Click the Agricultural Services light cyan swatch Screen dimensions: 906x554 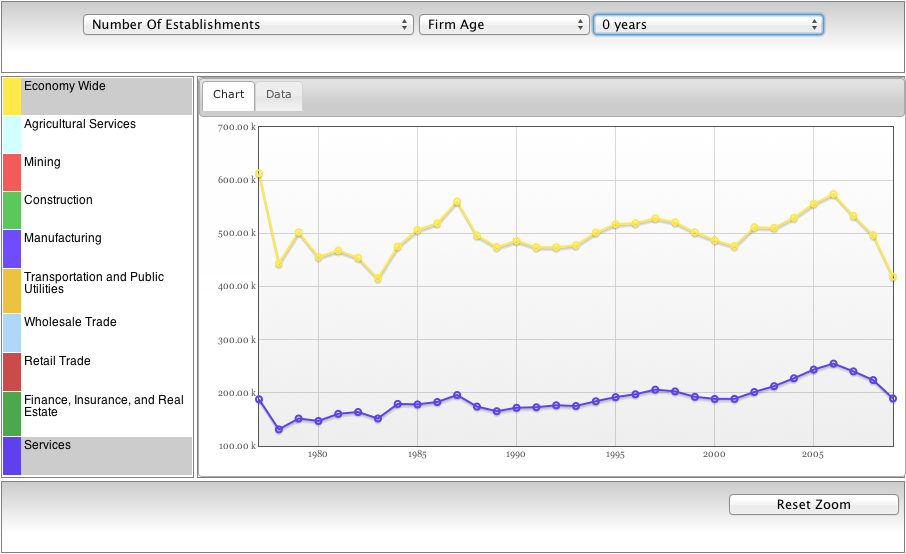(x=12, y=134)
